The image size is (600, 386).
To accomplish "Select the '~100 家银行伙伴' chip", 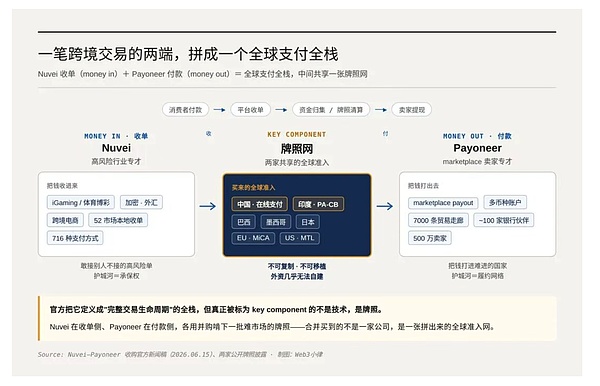I will 504,220.
